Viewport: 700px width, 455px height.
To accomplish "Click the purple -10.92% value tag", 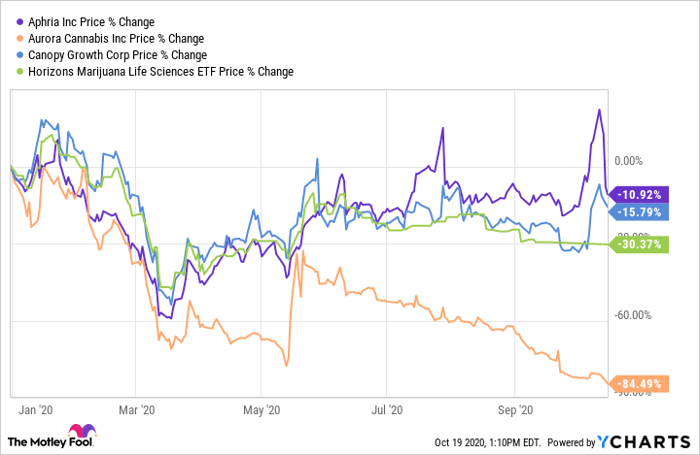I will [x=637, y=194].
